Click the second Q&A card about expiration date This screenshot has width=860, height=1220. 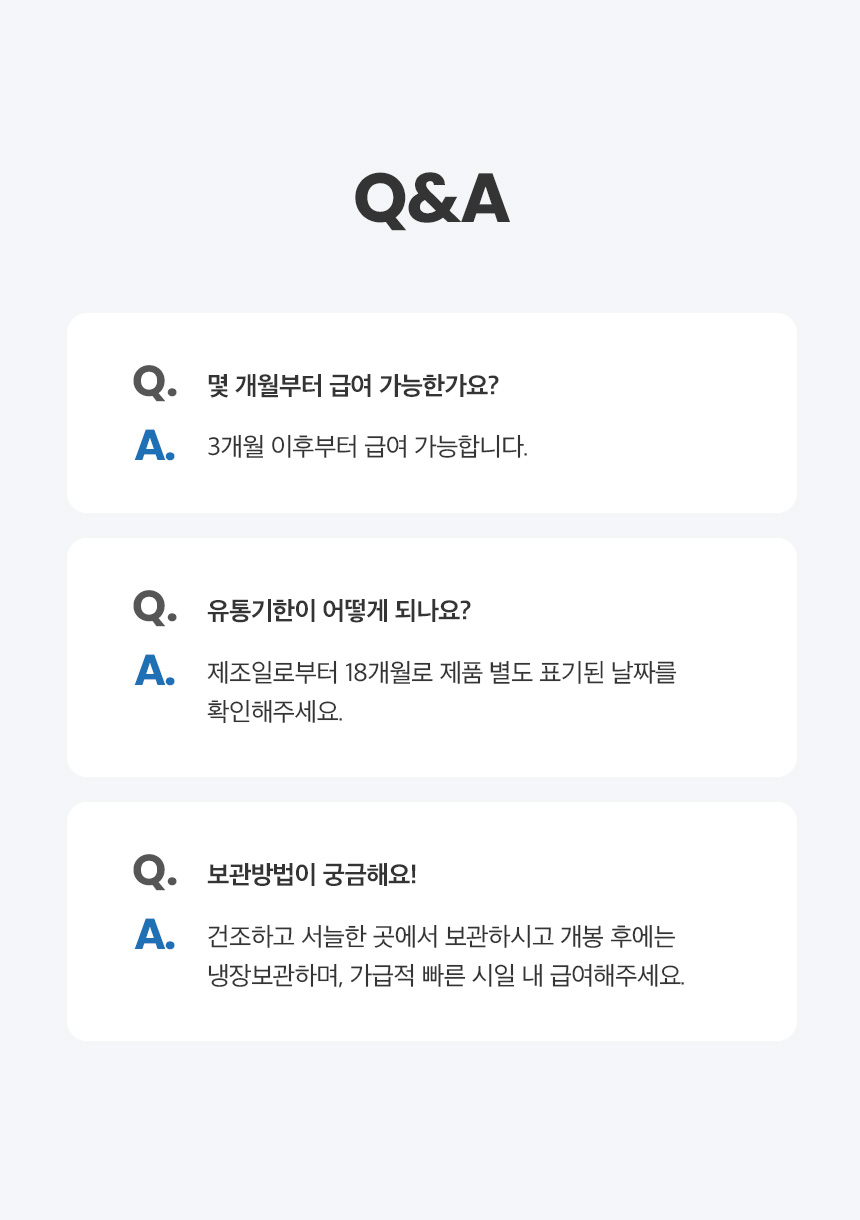(432, 657)
